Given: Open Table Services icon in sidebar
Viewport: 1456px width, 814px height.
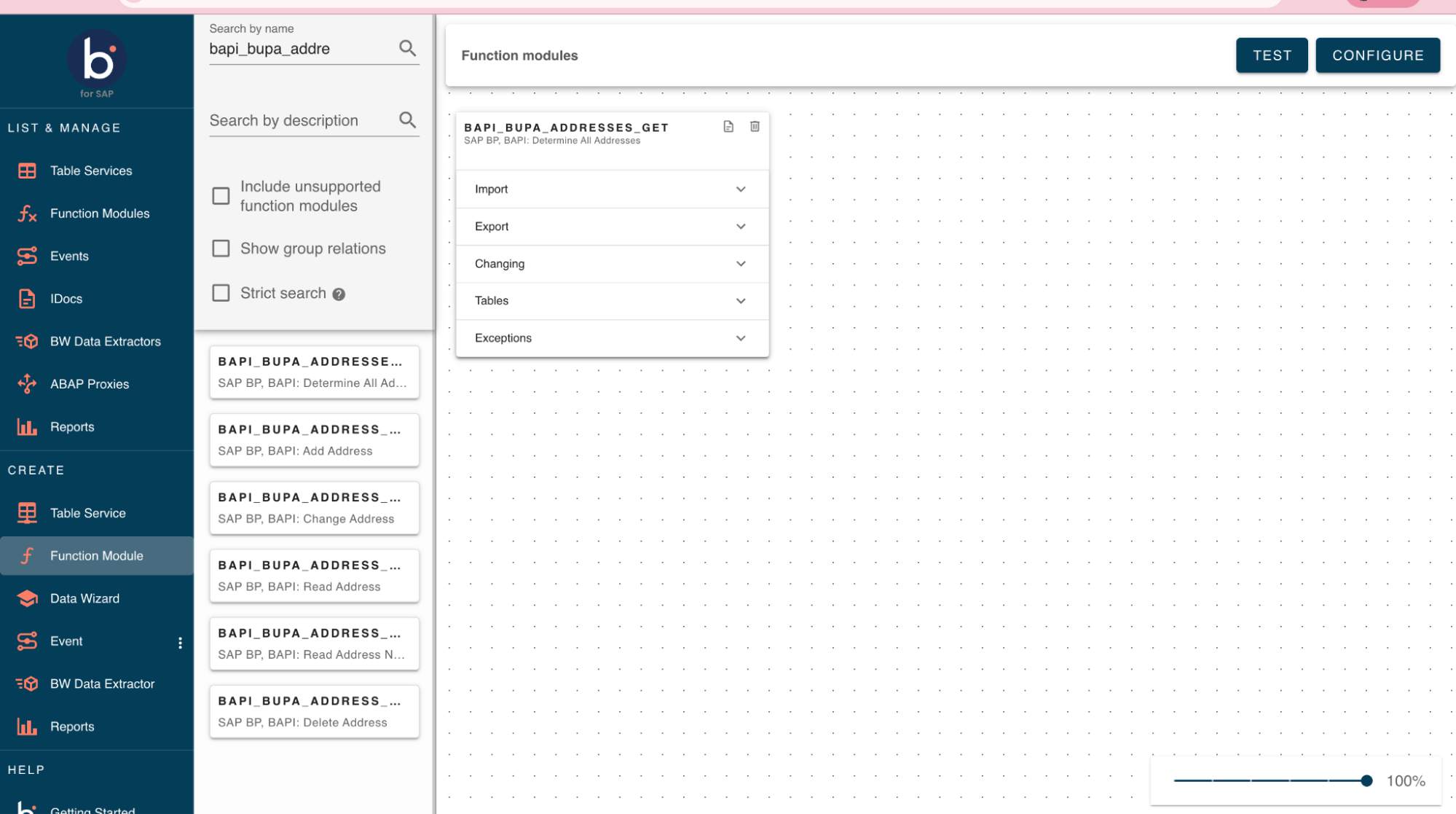Looking at the screenshot, I should tap(27, 171).
